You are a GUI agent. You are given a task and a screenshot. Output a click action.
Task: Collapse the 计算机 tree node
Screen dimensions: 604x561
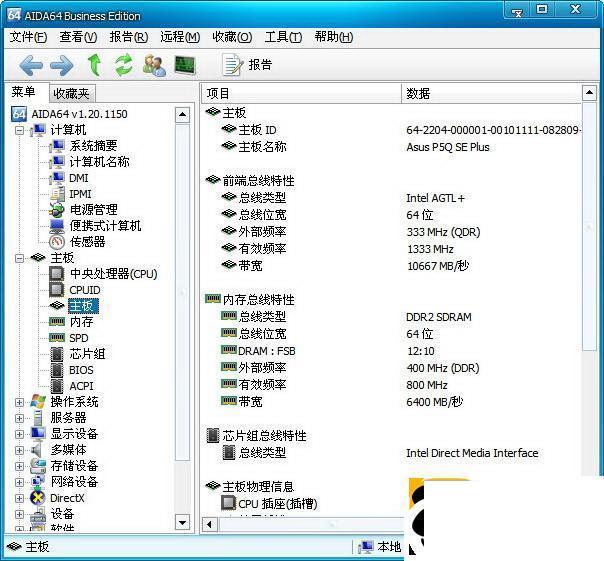point(19,130)
